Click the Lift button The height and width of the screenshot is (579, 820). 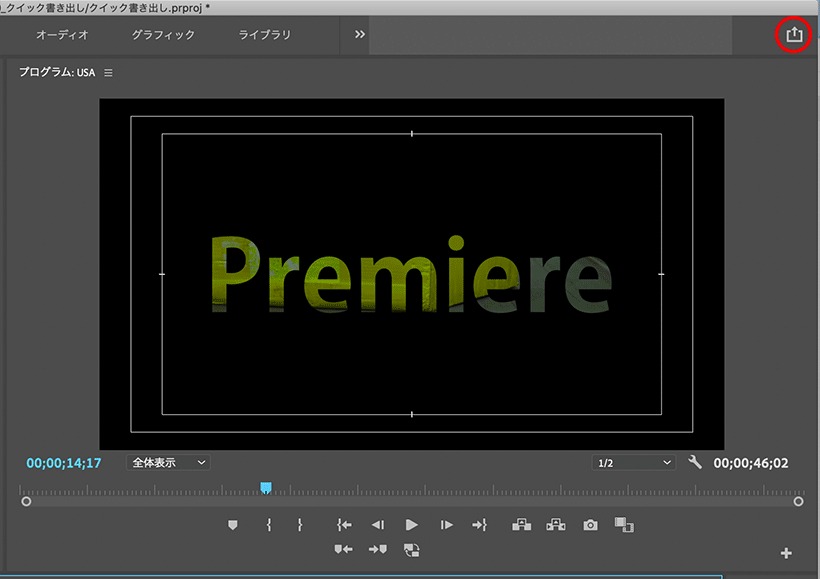click(521, 525)
